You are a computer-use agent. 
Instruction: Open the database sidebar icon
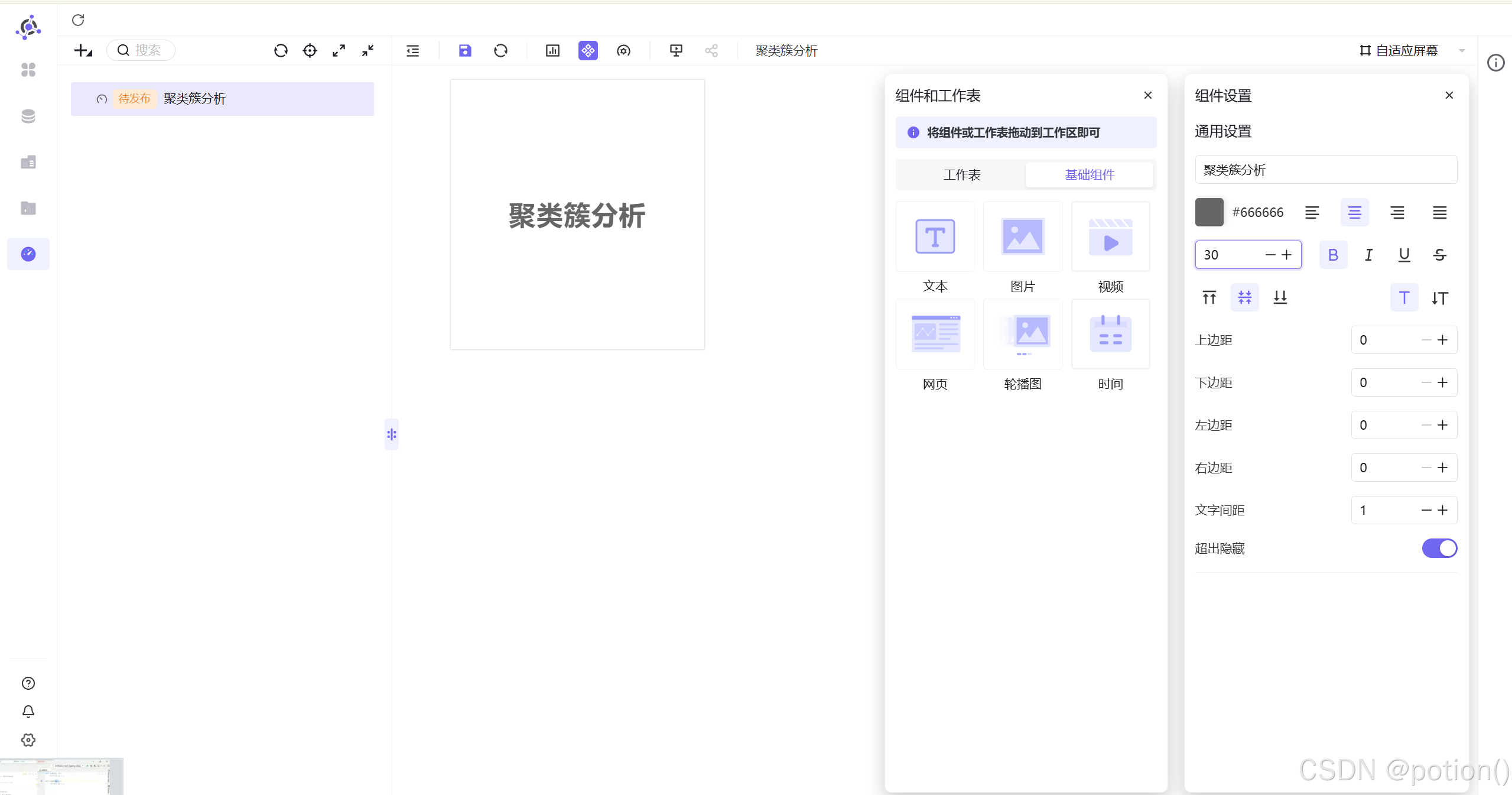click(x=28, y=116)
